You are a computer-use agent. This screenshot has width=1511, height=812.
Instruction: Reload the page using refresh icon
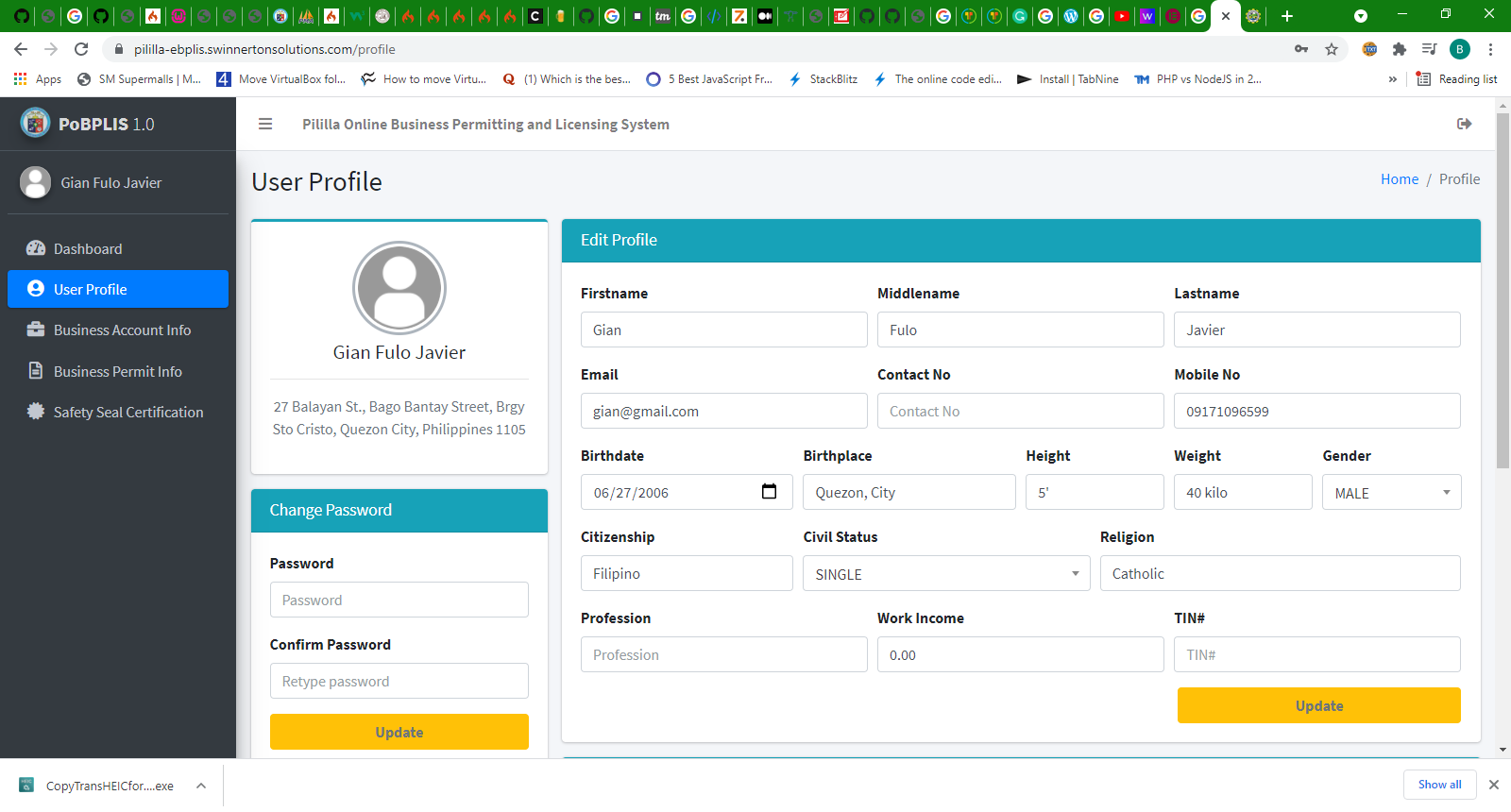[x=81, y=49]
